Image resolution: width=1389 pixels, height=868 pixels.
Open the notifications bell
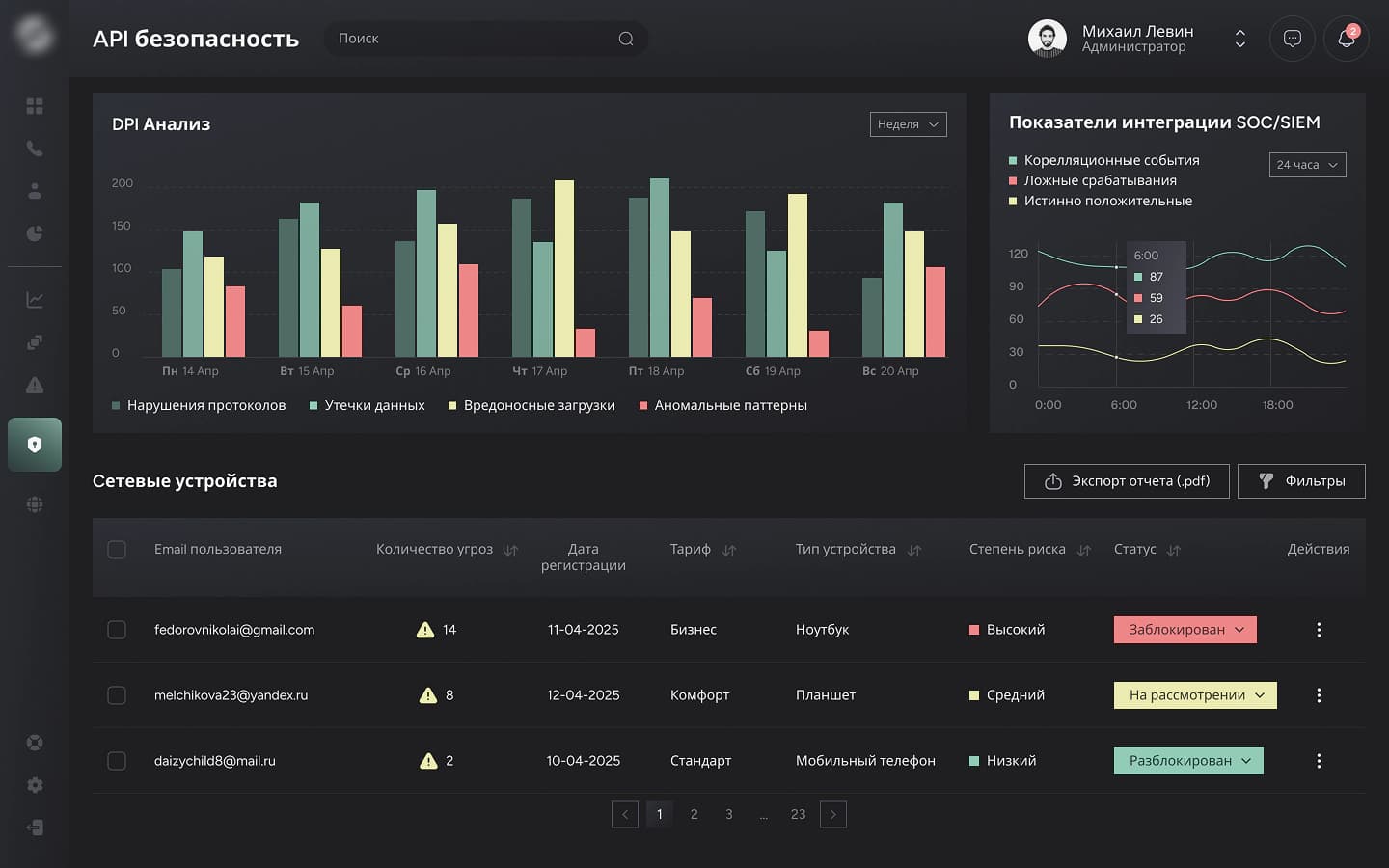[x=1346, y=39]
